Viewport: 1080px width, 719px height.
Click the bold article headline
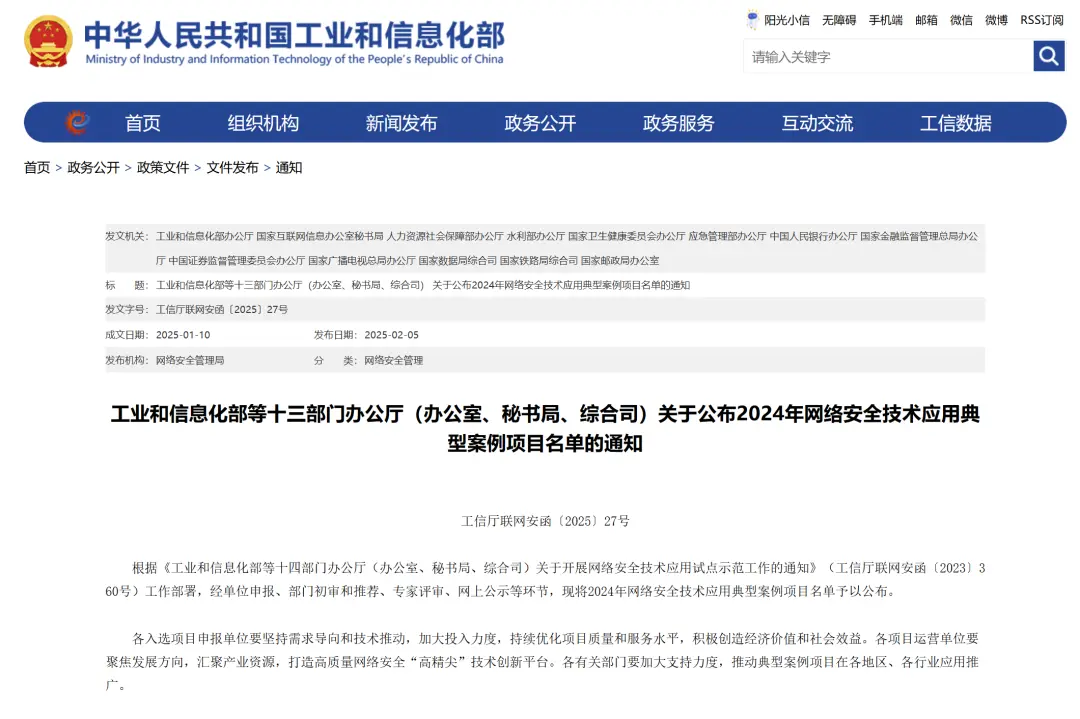[x=545, y=428]
